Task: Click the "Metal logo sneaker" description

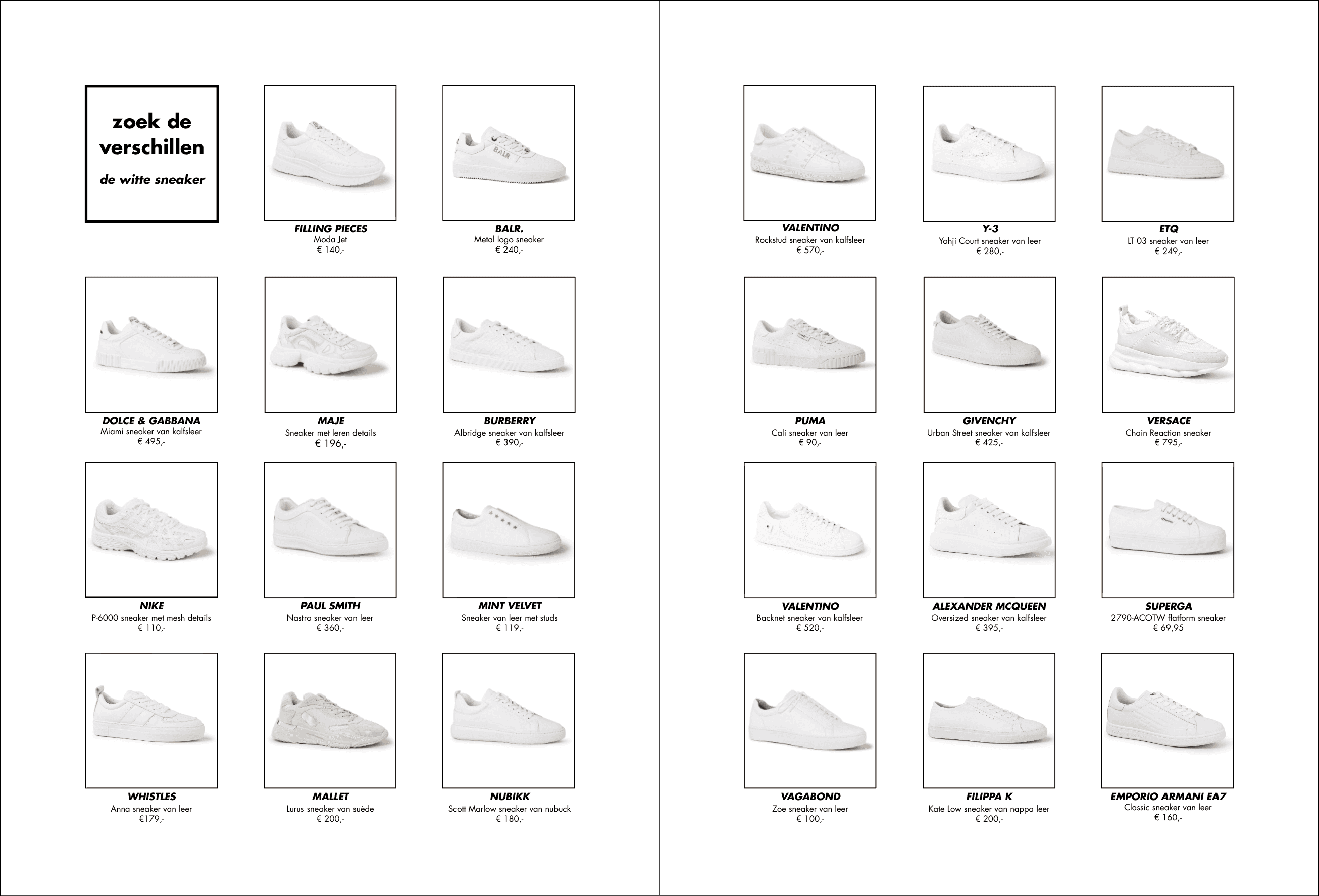Action: tap(509, 239)
